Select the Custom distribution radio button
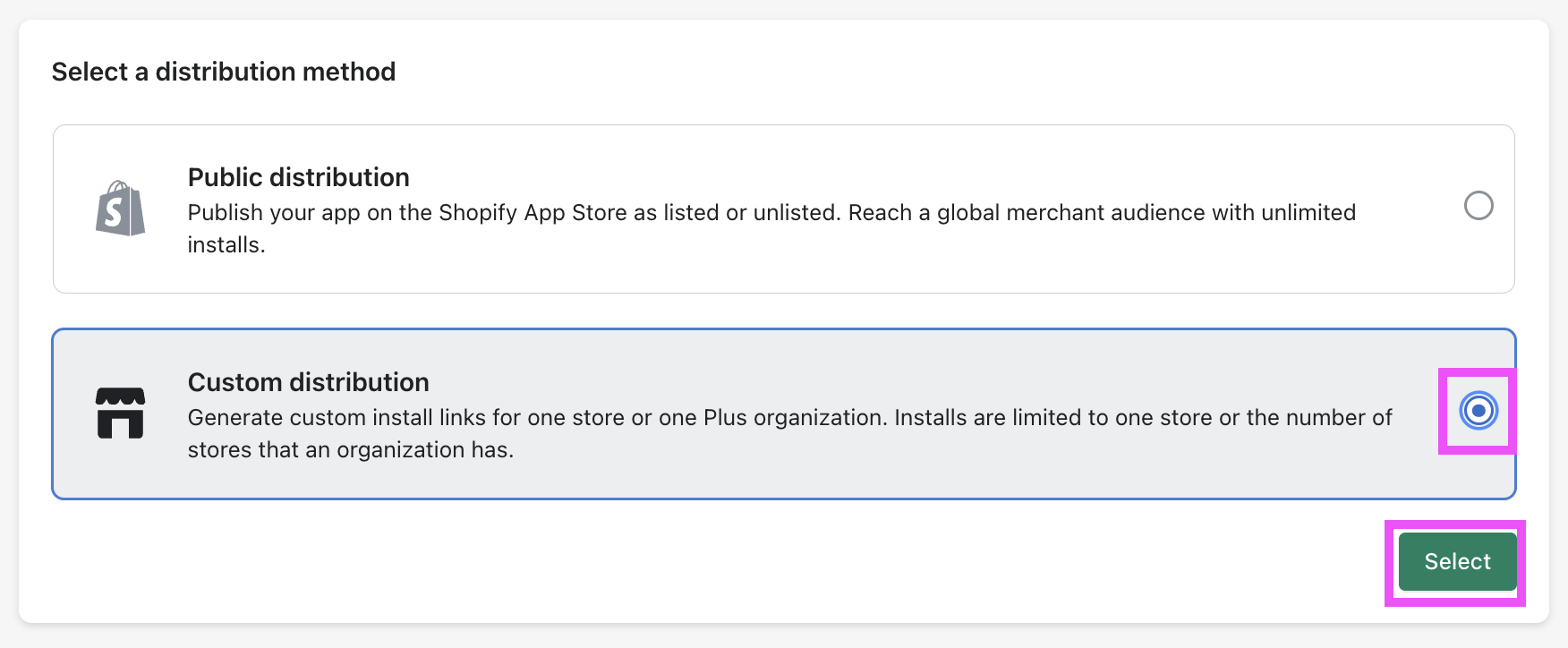 (x=1478, y=411)
